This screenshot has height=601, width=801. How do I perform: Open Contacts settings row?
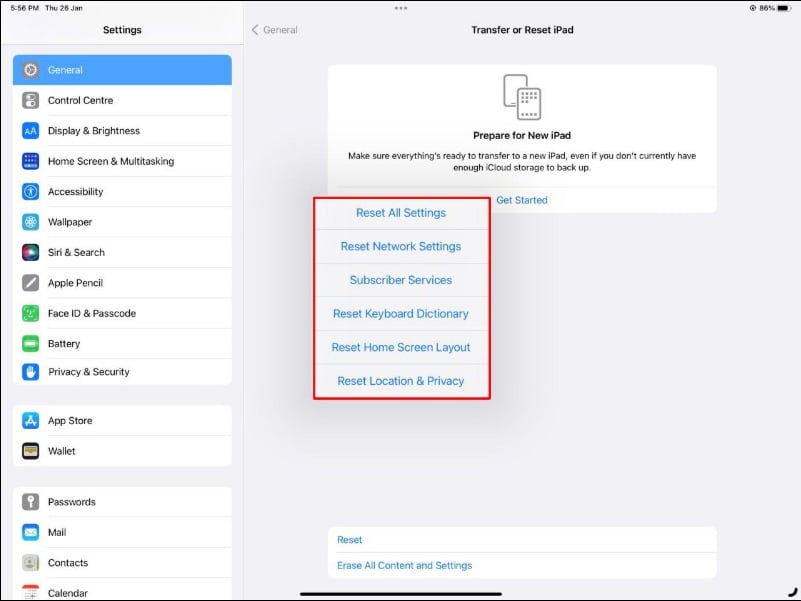pos(122,563)
